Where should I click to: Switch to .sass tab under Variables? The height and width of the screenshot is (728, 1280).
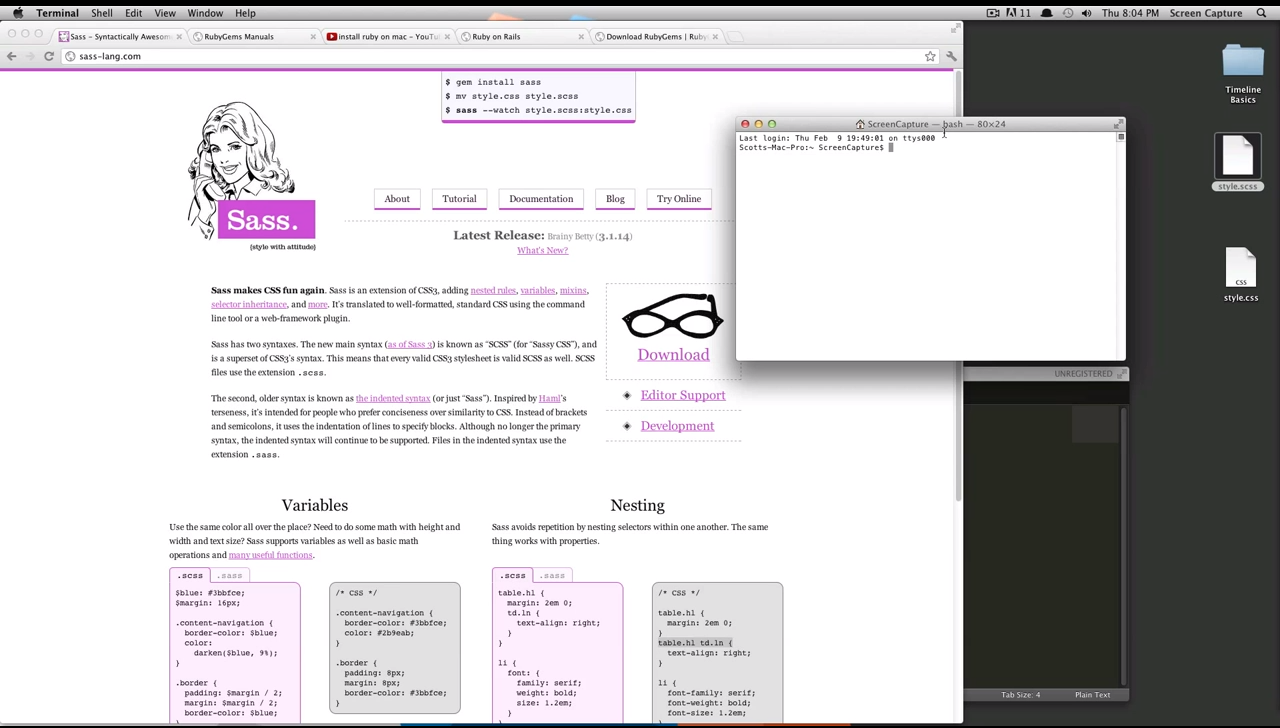(230, 575)
